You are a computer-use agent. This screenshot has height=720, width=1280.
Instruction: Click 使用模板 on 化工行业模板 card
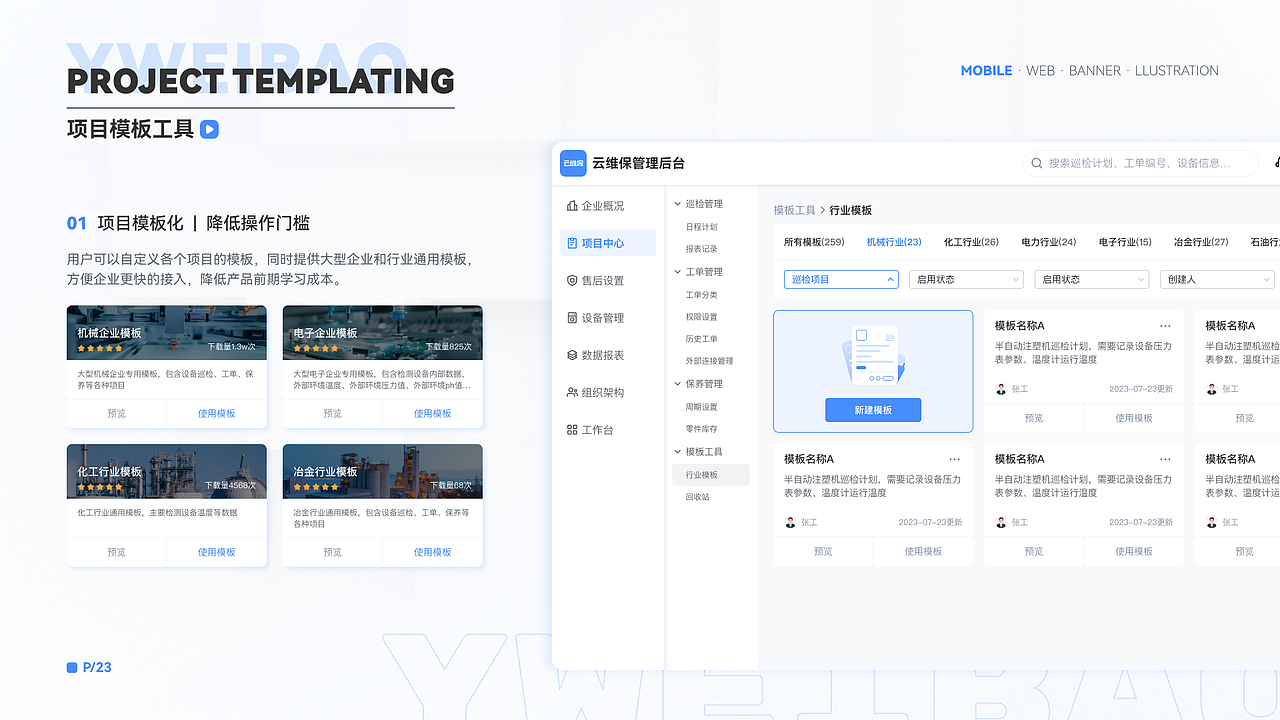(x=217, y=552)
